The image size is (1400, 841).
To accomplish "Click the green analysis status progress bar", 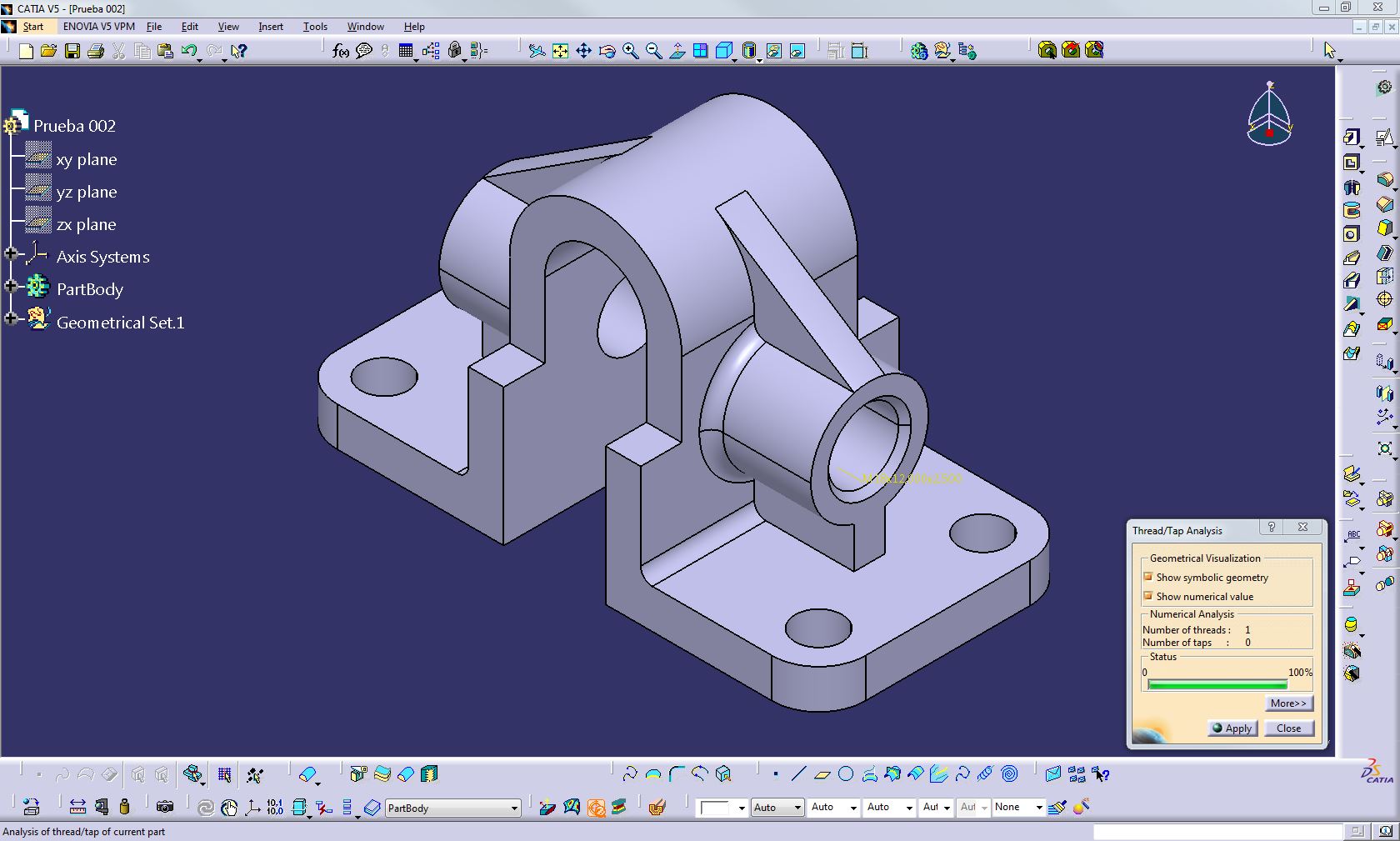I will (x=1217, y=684).
